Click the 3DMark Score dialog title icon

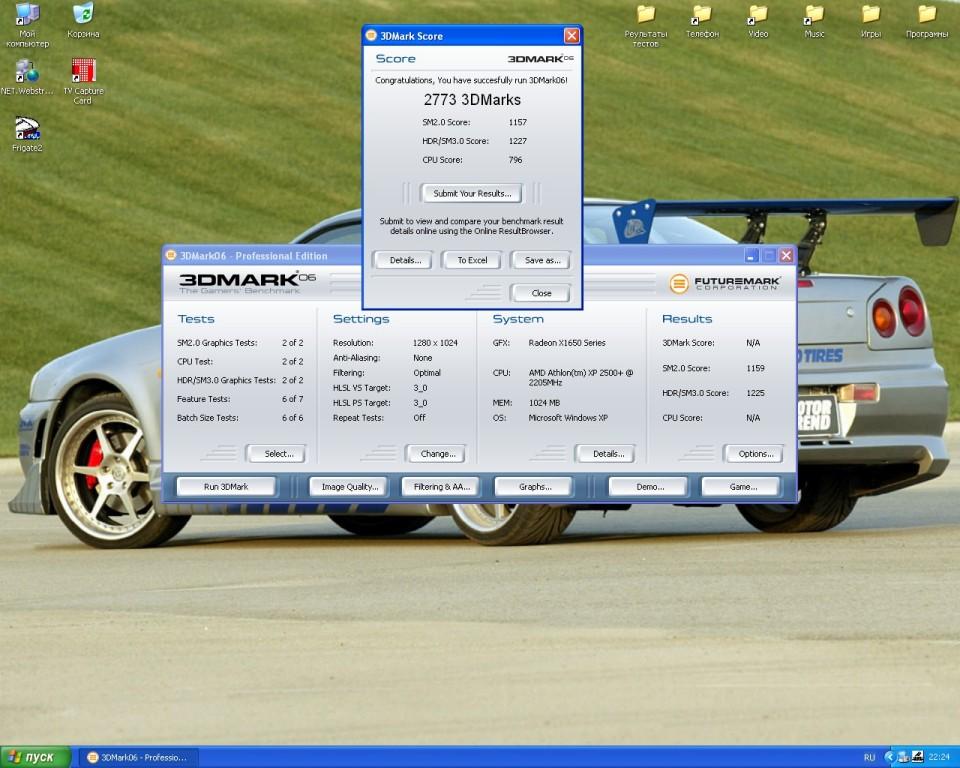pos(371,36)
